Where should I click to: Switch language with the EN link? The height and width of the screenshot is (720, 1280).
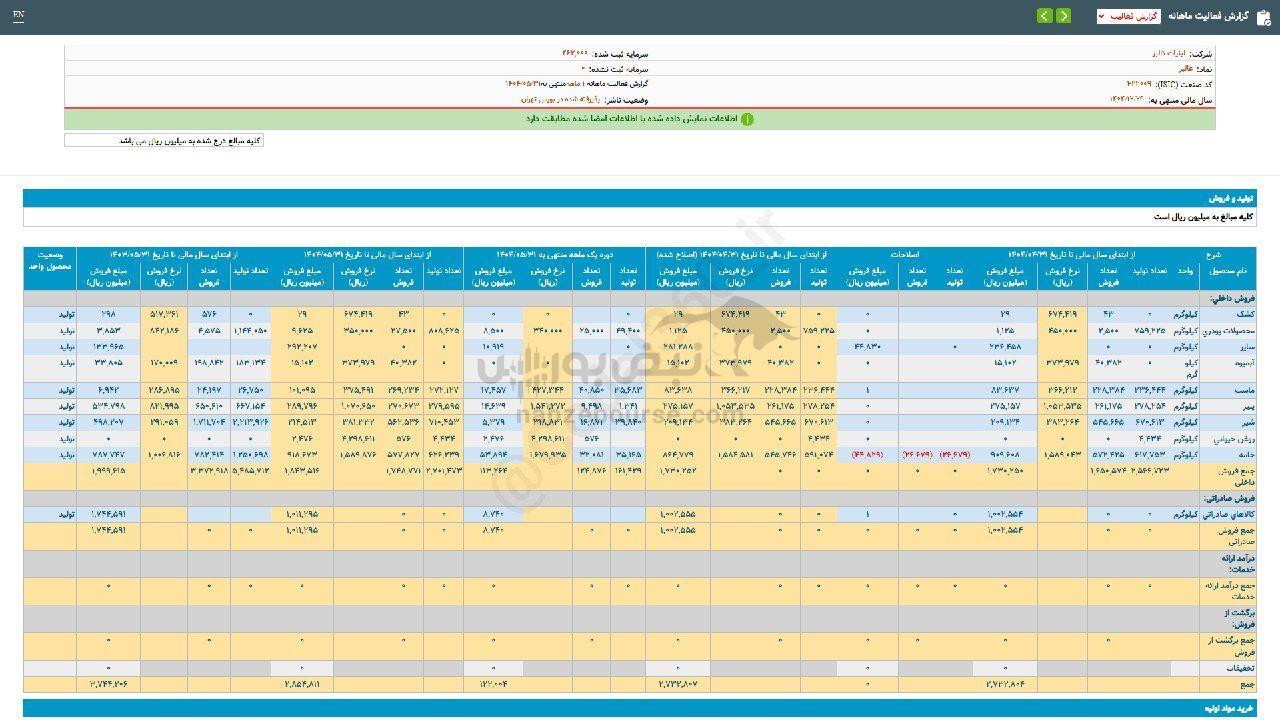click(19, 16)
